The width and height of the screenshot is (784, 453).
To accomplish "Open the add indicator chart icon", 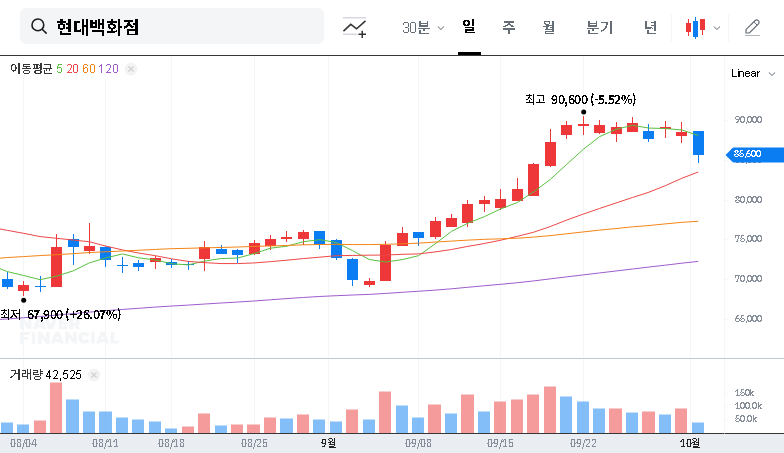I will [354, 28].
